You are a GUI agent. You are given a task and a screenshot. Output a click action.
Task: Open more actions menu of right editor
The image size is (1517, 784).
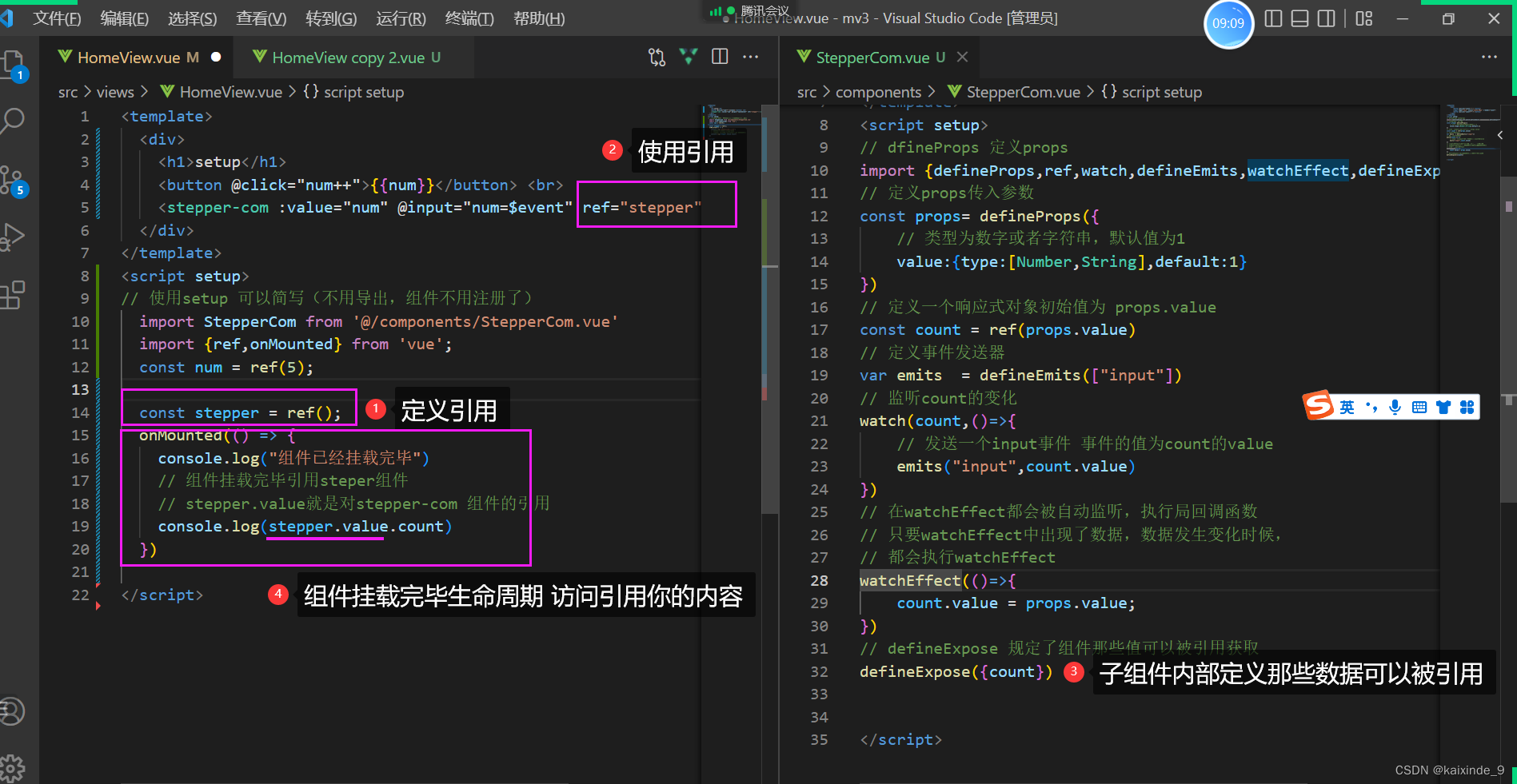click(x=1489, y=57)
